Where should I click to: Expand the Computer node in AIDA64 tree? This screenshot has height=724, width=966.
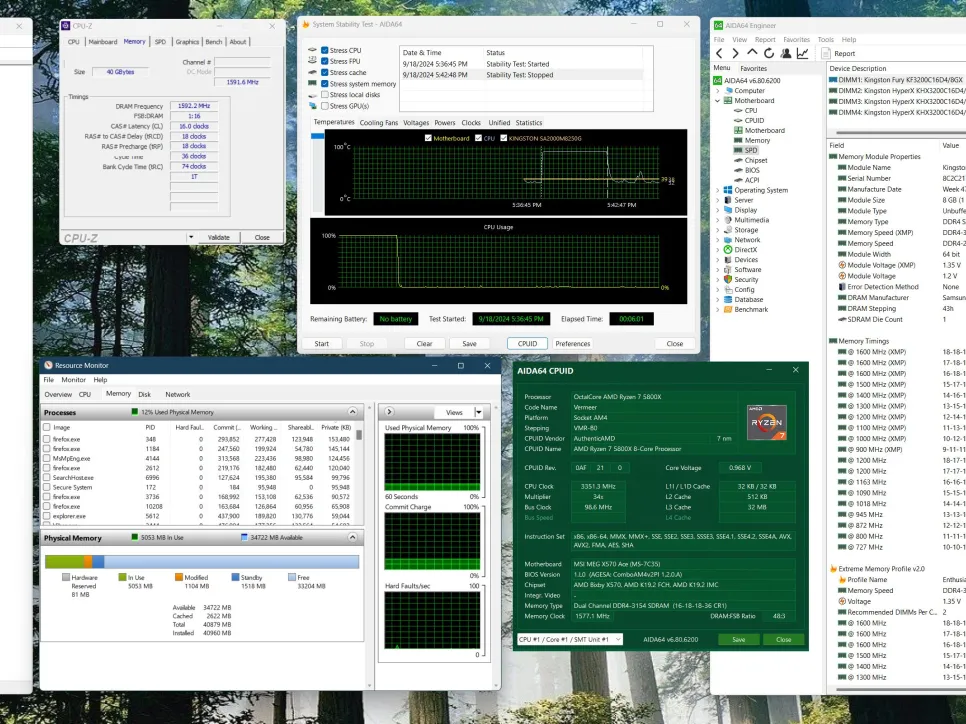(718, 91)
